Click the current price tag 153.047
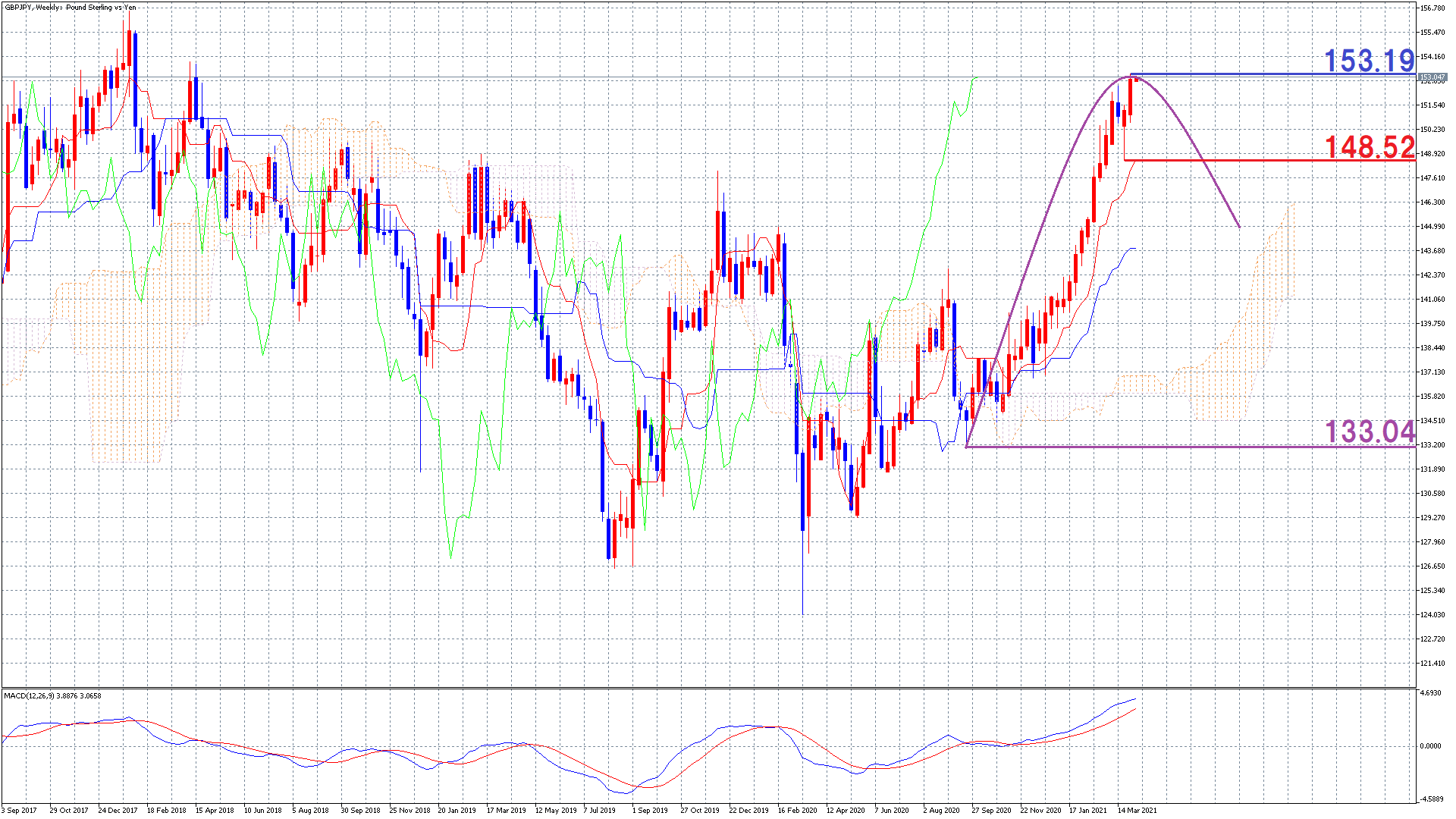The width and height of the screenshot is (1456, 819). [x=1432, y=77]
